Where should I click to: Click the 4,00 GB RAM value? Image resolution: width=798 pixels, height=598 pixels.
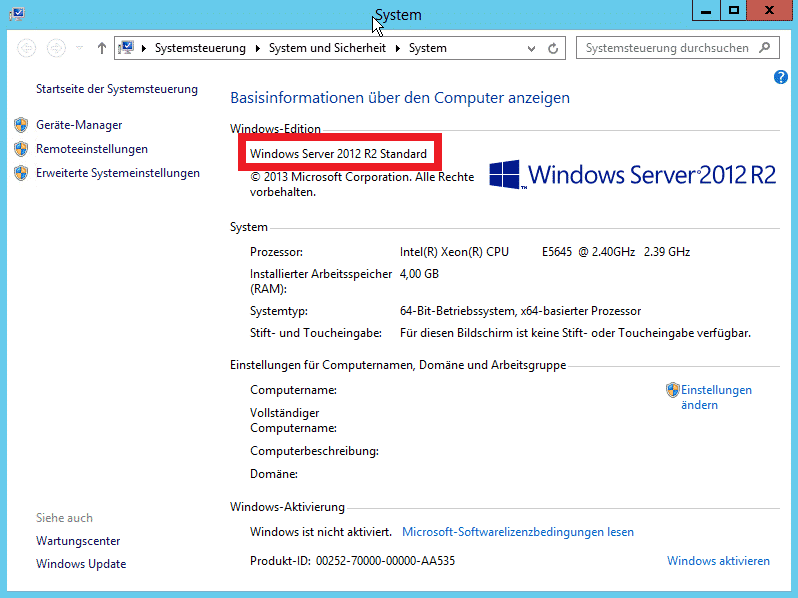[419, 274]
